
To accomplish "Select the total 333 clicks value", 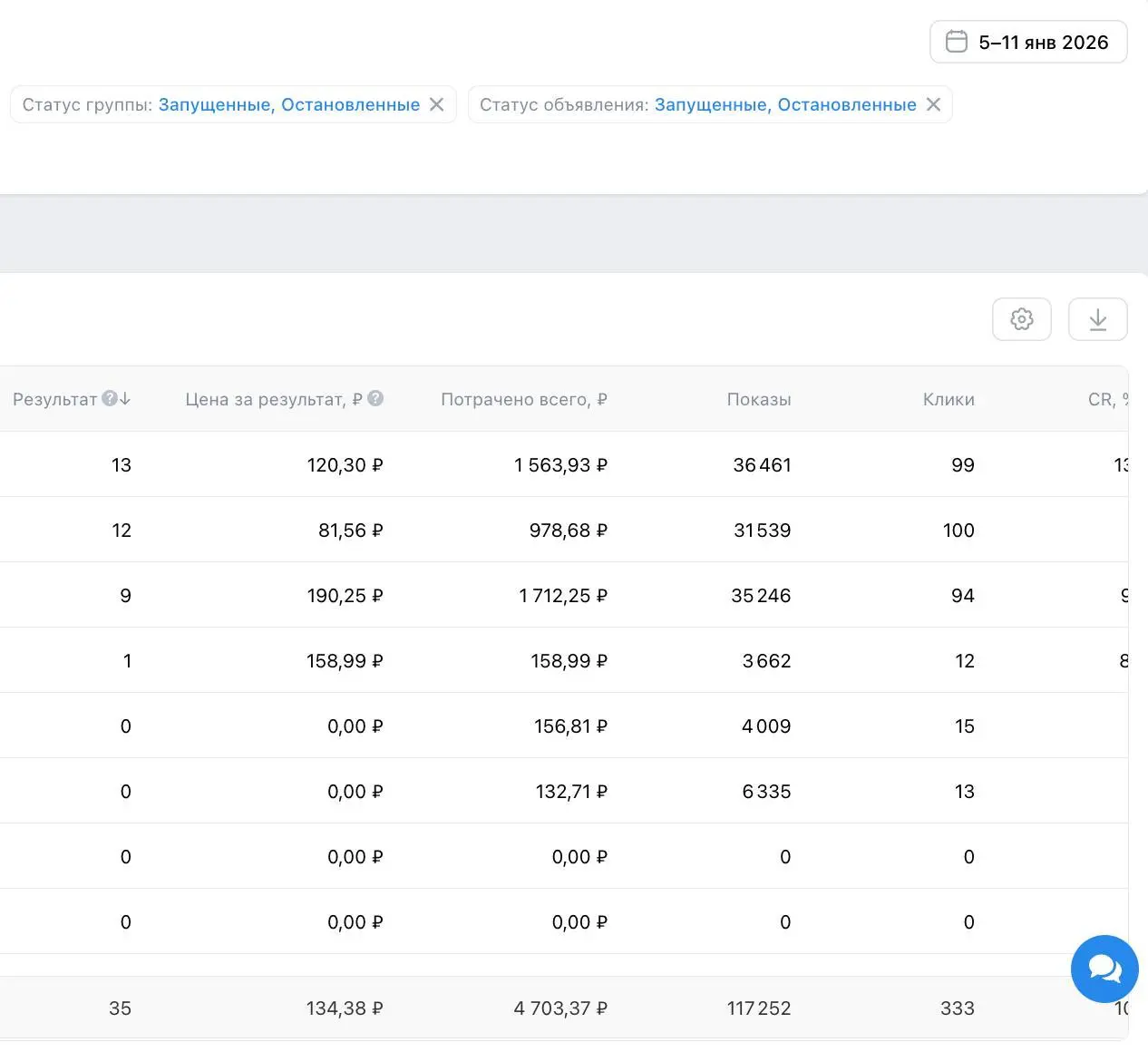I will (x=958, y=1008).
